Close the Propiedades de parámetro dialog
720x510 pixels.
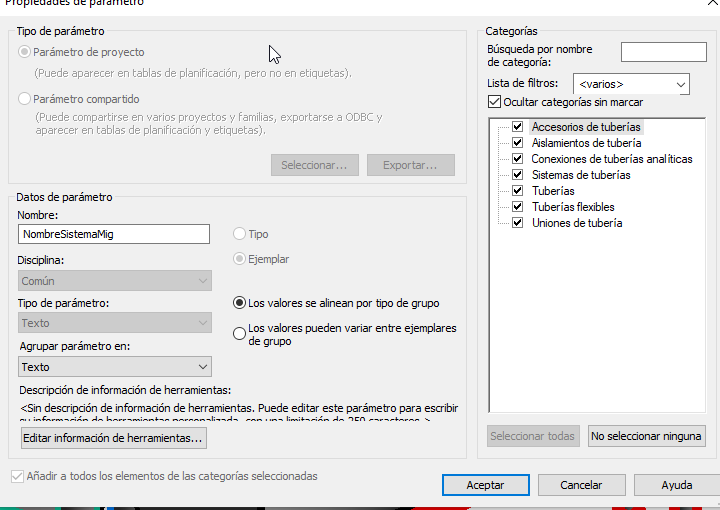(713, 2)
